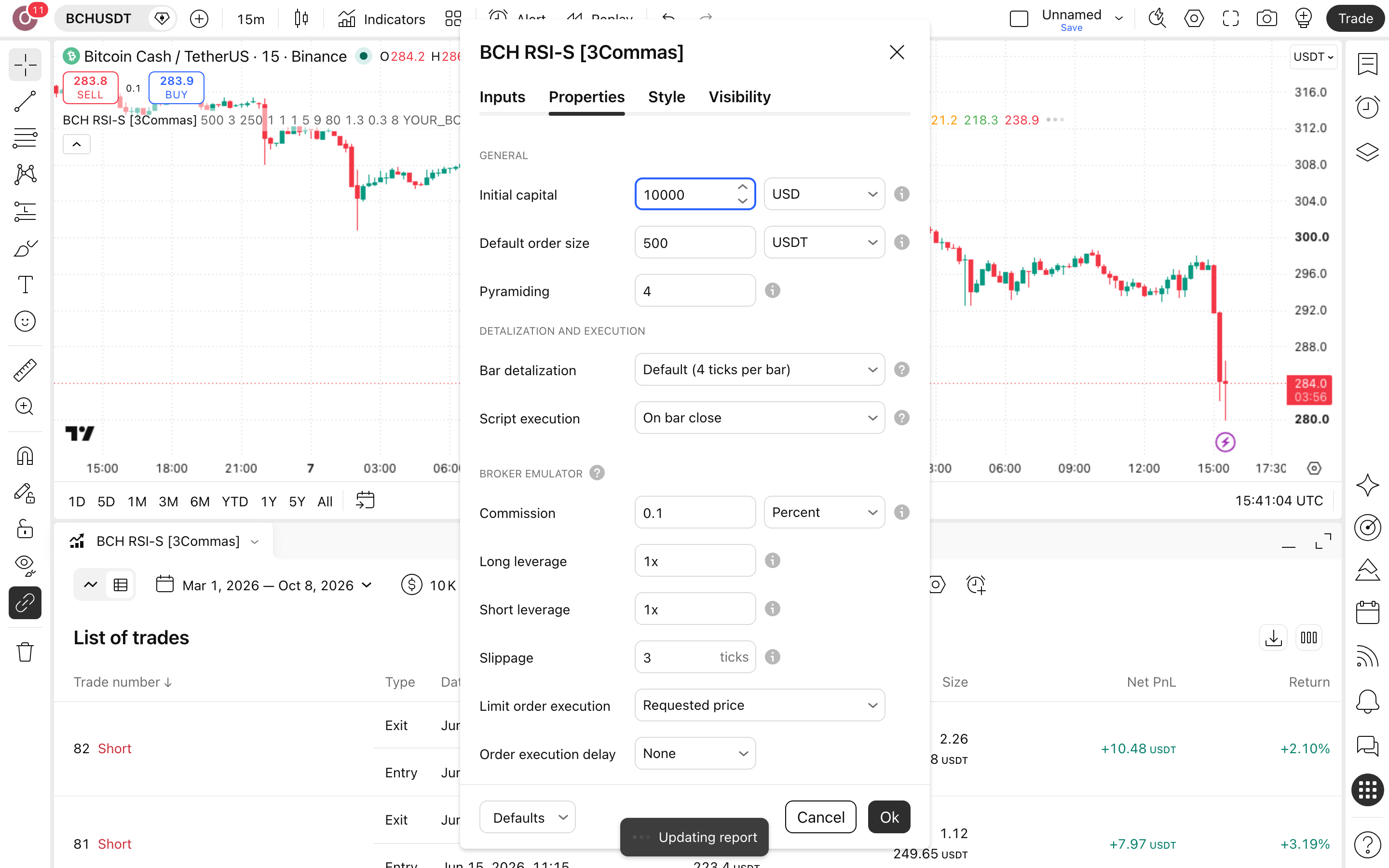The height and width of the screenshot is (868, 1389).
Task: Switch to the chart overview view toggle
Action: click(91, 584)
